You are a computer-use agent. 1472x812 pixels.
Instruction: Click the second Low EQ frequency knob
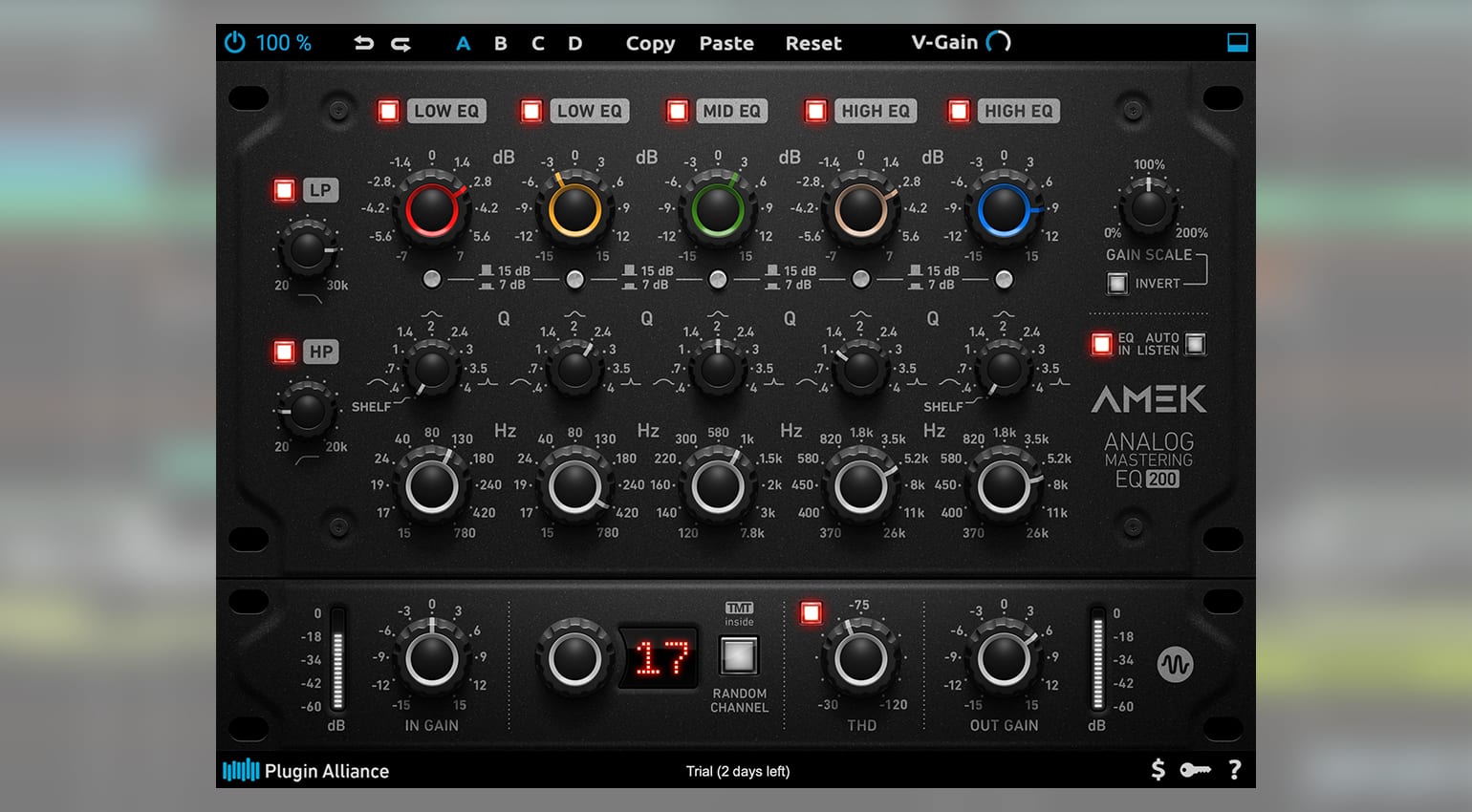[x=574, y=486]
